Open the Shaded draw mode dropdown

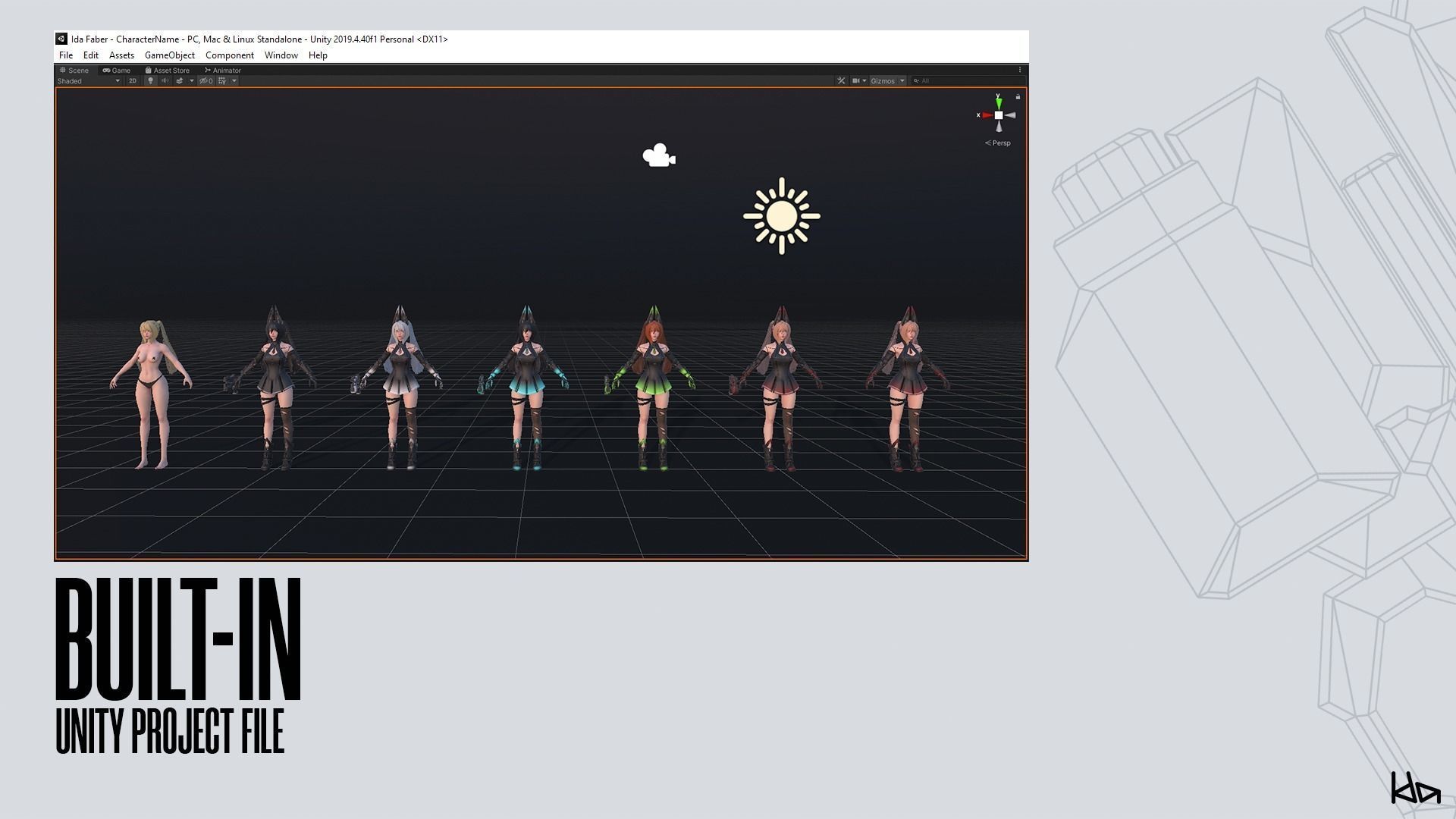coord(88,80)
